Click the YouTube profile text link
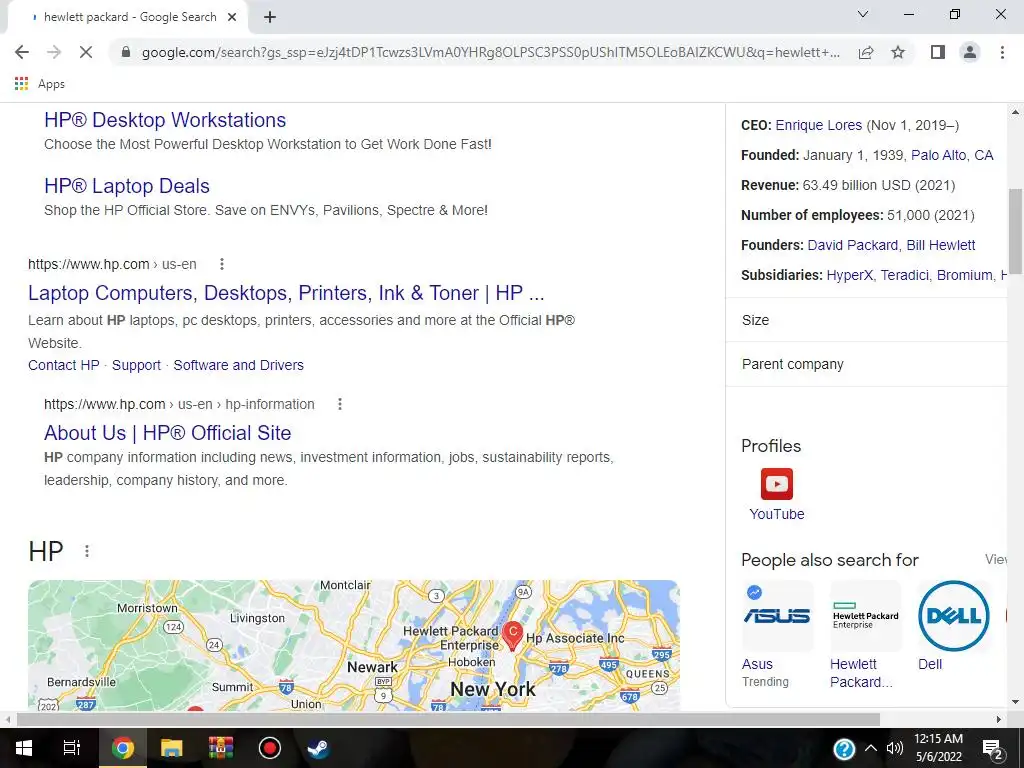 click(776, 514)
